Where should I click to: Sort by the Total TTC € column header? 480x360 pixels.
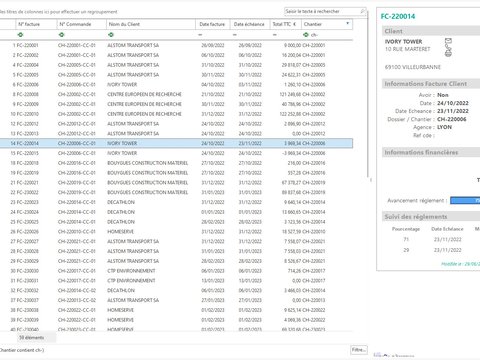[x=285, y=24]
